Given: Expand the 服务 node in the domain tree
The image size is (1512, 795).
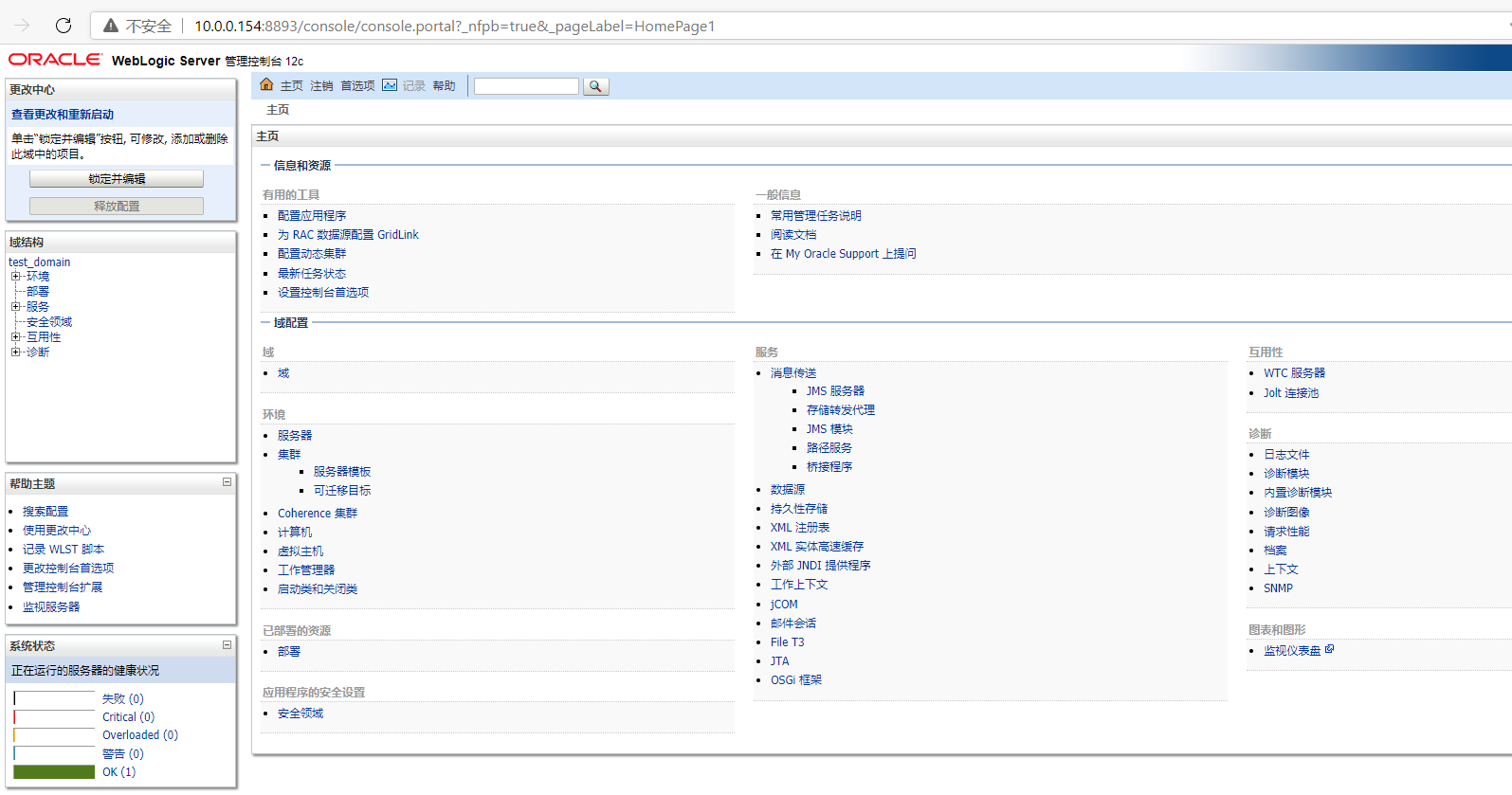Looking at the screenshot, I should click(x=15, y=307).
